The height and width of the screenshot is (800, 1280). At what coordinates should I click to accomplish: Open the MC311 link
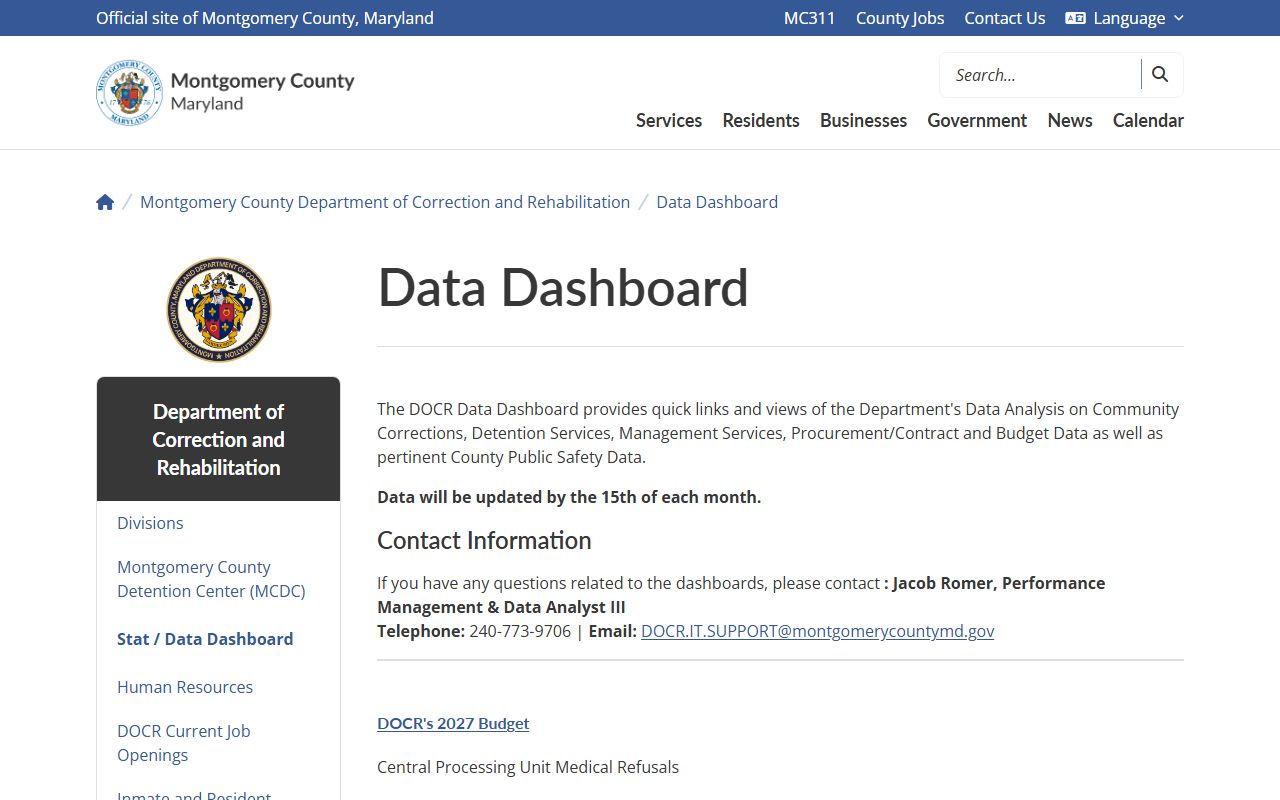click(809, 18)
